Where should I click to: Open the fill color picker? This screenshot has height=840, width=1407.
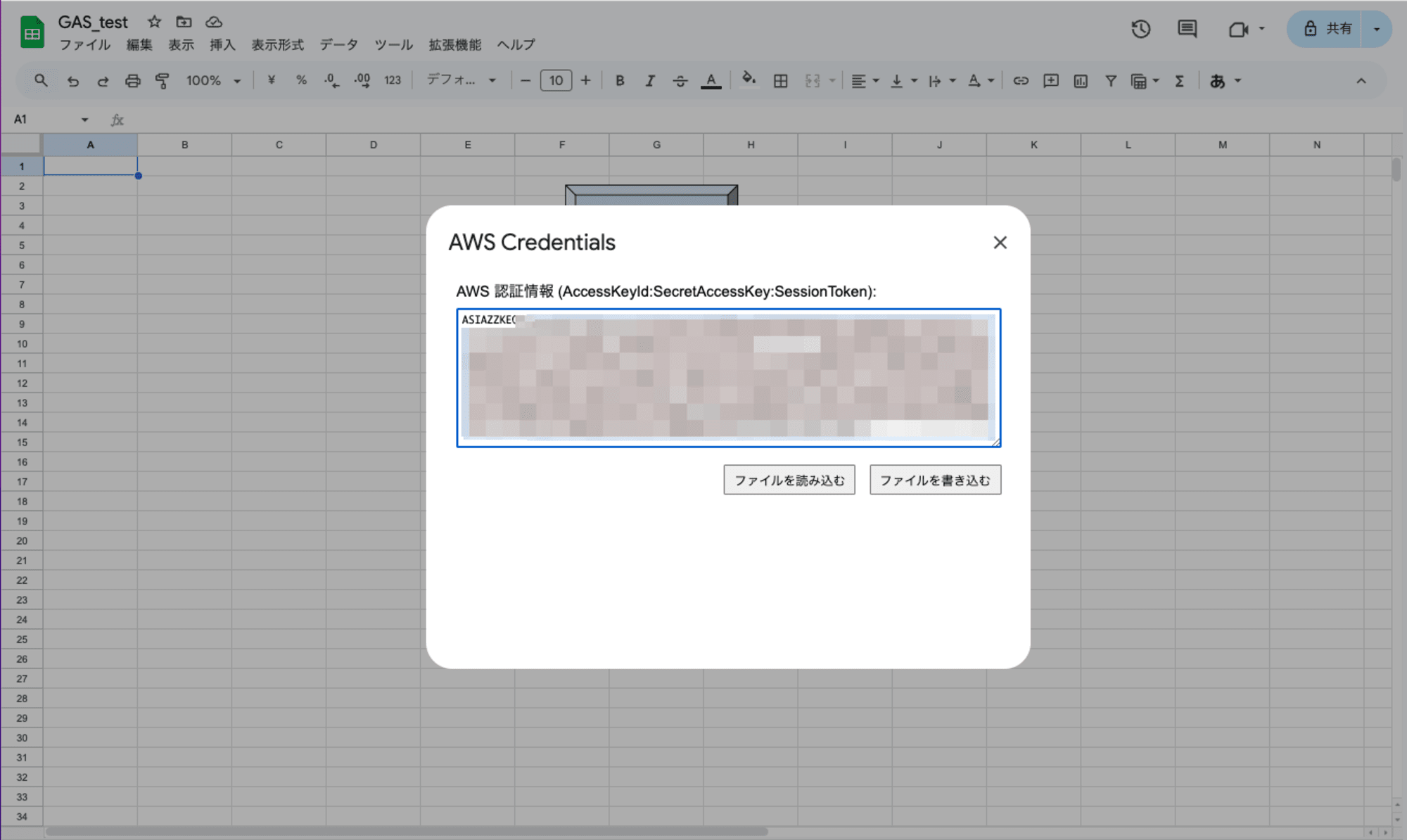click(x=749, y=79)
